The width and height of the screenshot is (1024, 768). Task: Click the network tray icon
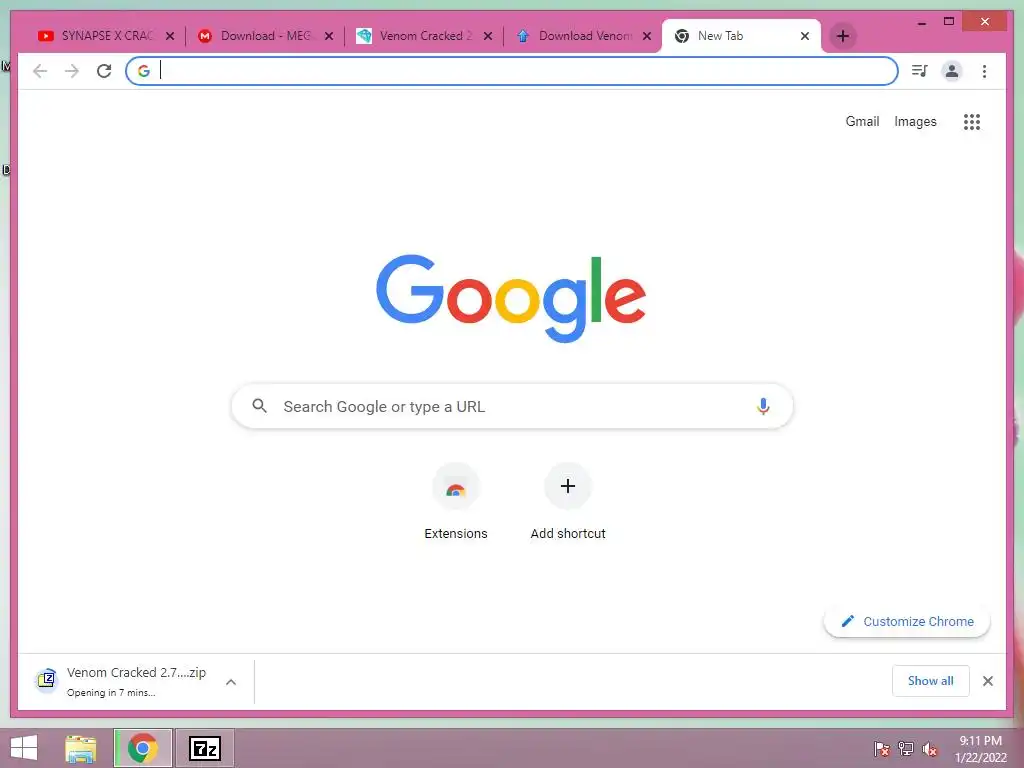(x=906, y=748)
